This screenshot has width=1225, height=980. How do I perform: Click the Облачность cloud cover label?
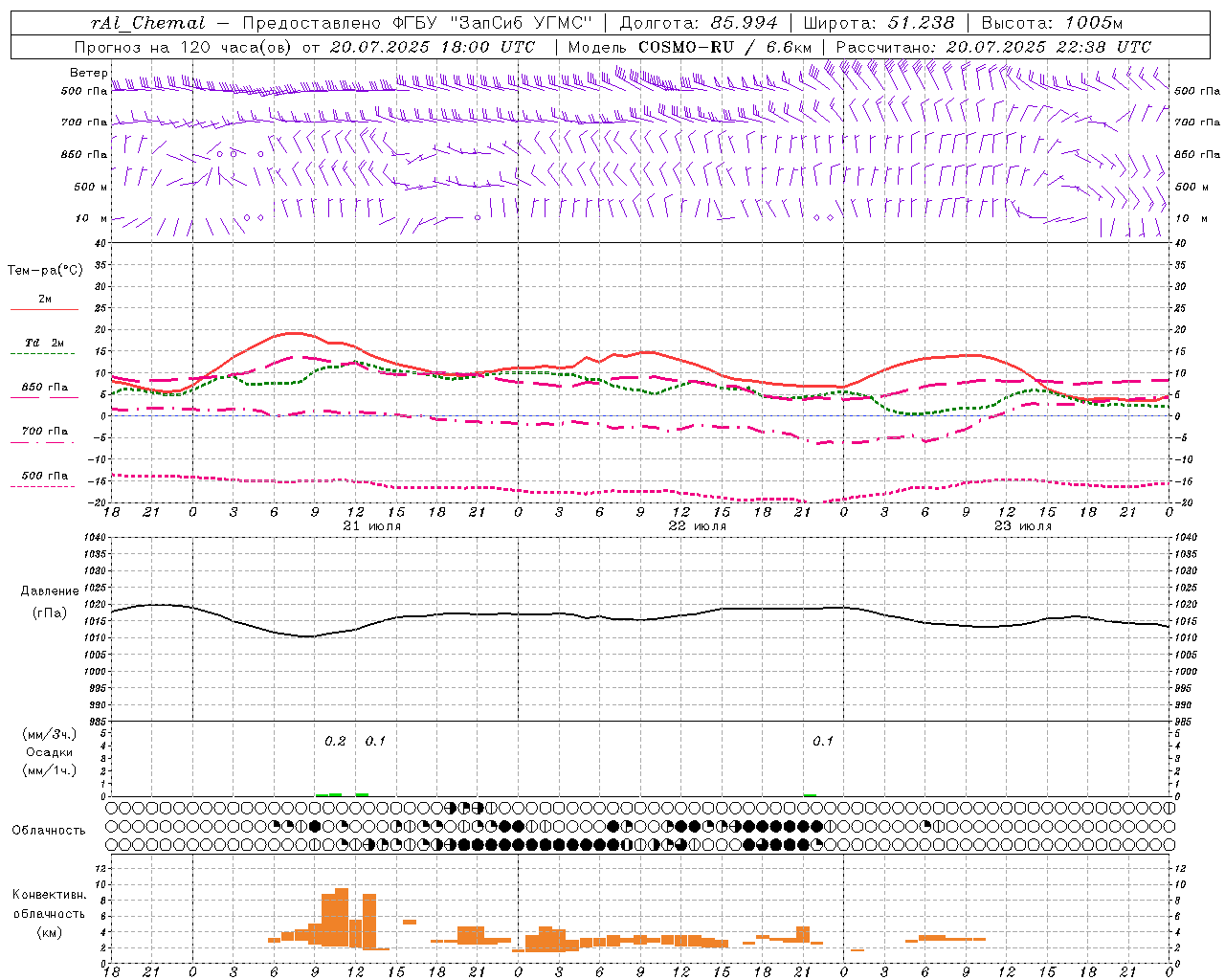(x=49, y=831)
